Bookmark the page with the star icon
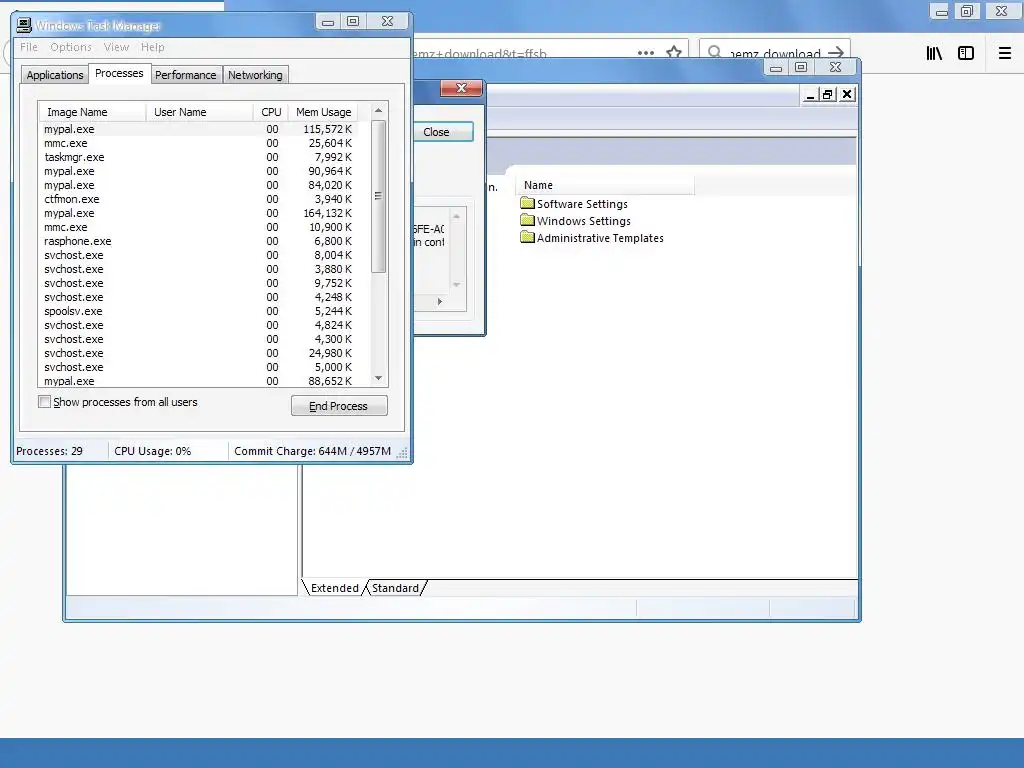Viewport: 1024px width, 768px height. point(674,52)
